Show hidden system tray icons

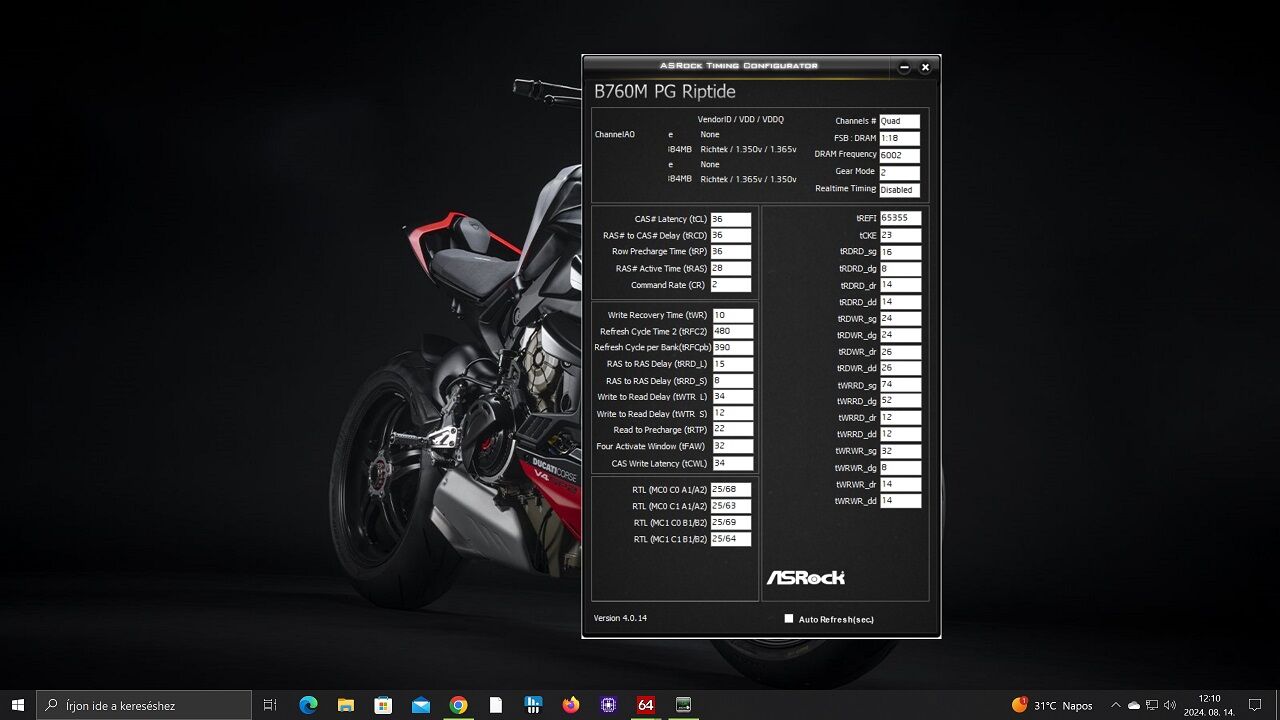pyautogui.click(x=1116, y=705)
